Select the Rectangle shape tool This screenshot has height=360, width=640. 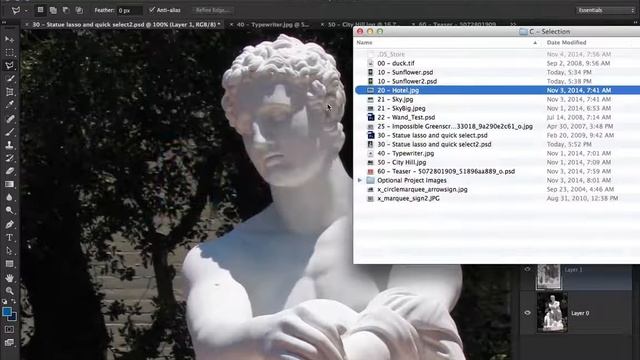(9, 264)
